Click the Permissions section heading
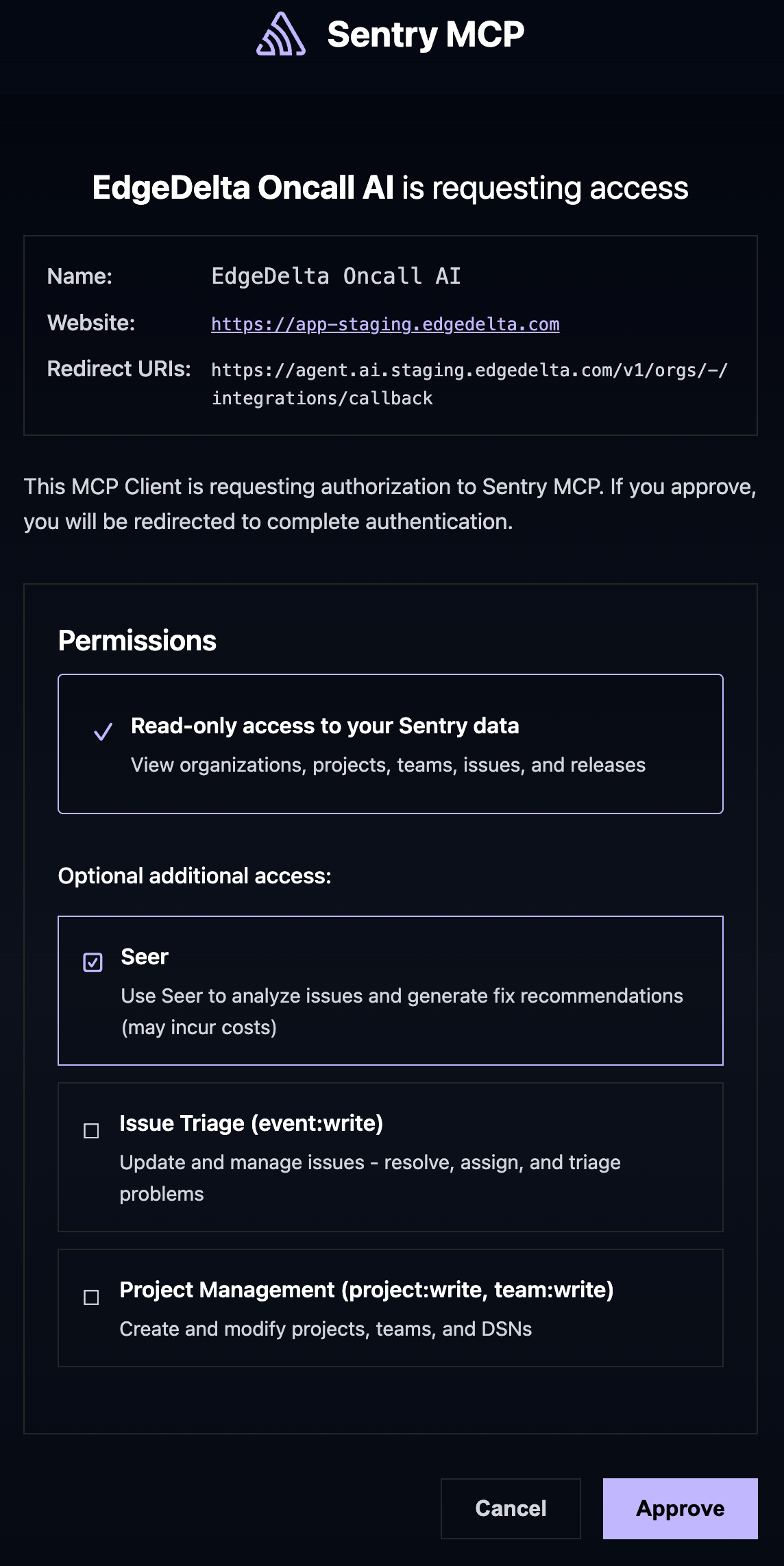 click(x=137, y=641)
